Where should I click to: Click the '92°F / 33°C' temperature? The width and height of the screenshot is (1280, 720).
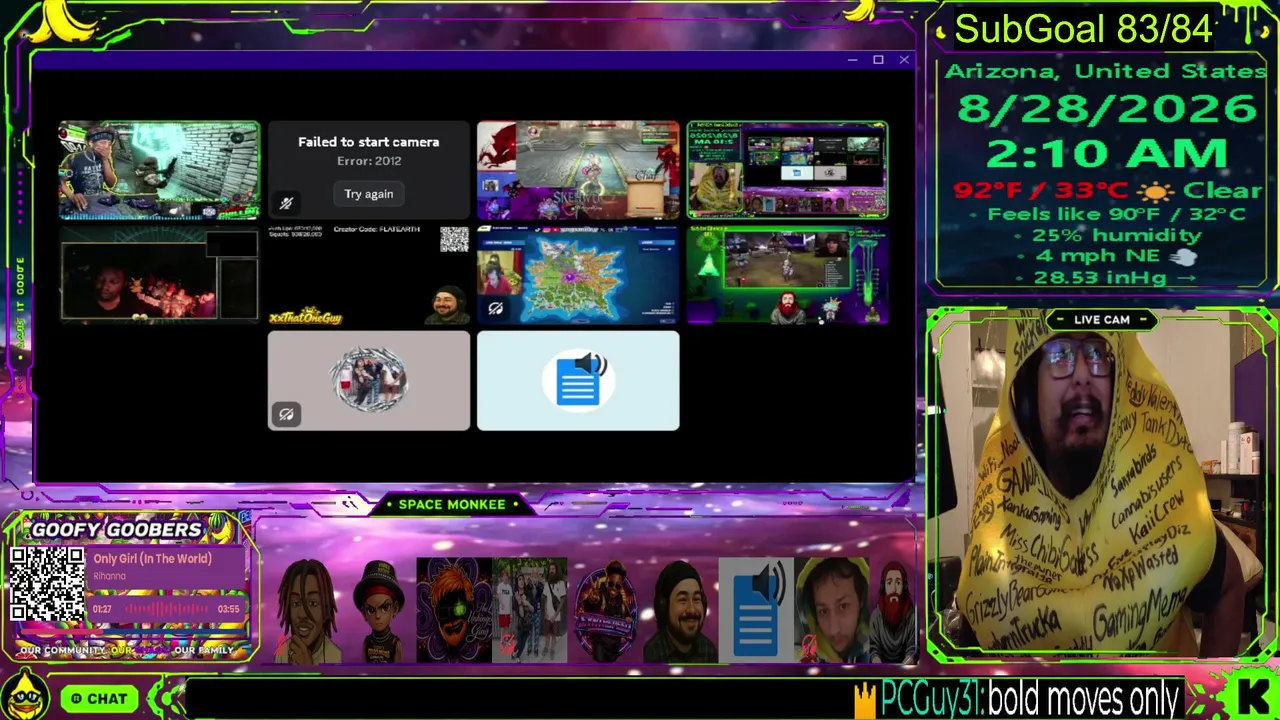pyautogui.click(x=1041, y=191)
